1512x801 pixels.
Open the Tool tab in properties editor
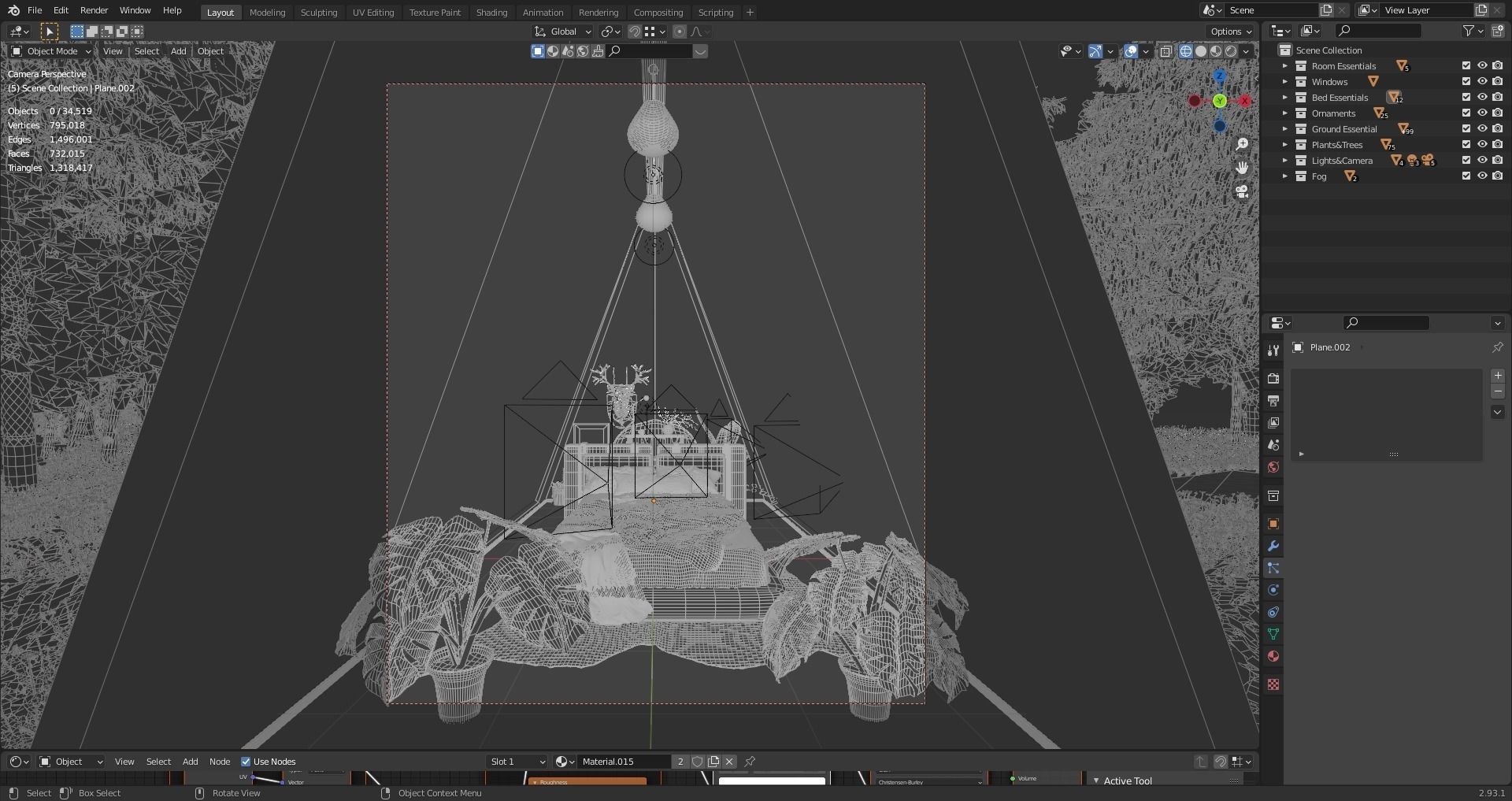[1273, 350]
